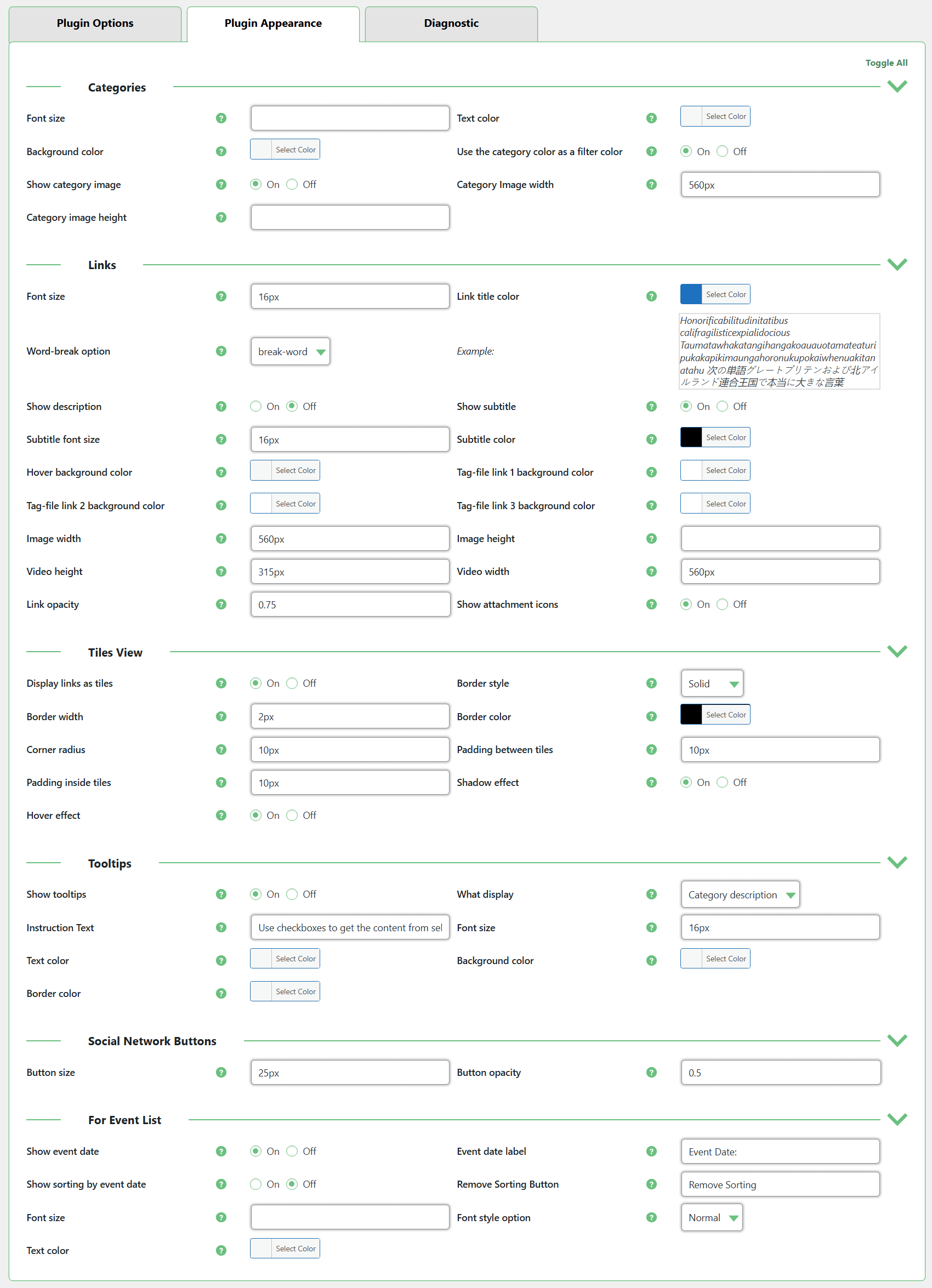932x1288 pixels.
Task: Click Select Color for Hover background color
Action: point(295,471)
